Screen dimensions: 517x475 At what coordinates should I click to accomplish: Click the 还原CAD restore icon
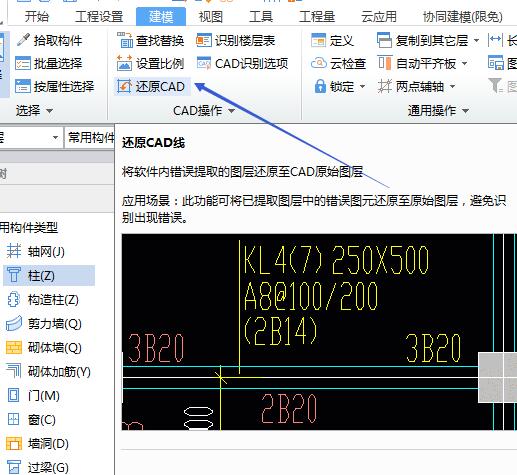[x=124, y=87]
